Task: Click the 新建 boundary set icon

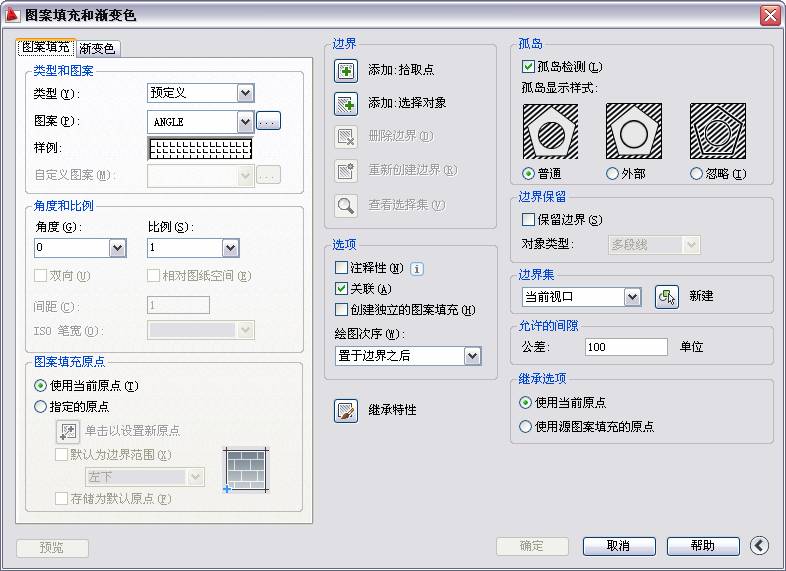Action: click(x=667, y=297)
